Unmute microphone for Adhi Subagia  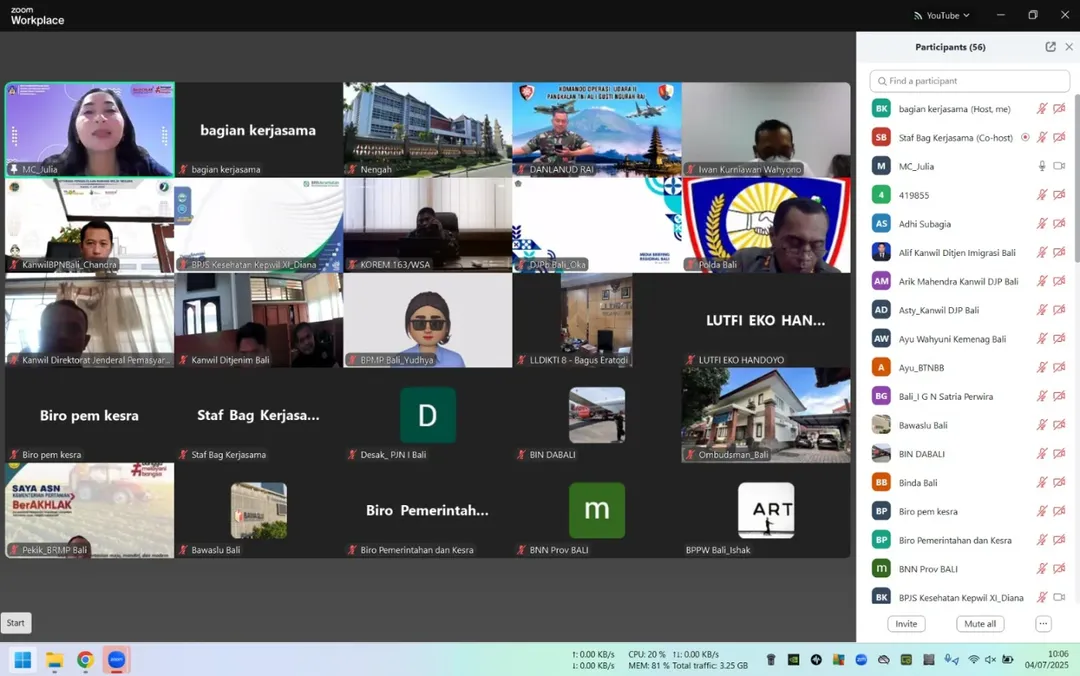[x=1042, y=224]
